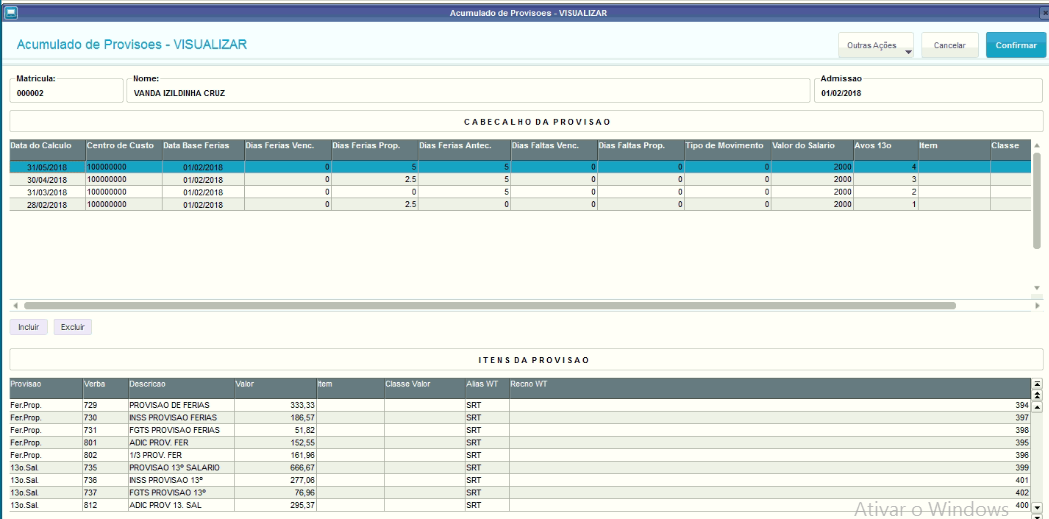Click the header grid horizontal scrollbar thumb
Viewport: 1049px width, 519px height.
pyautogui.click(x=490, y=306)
